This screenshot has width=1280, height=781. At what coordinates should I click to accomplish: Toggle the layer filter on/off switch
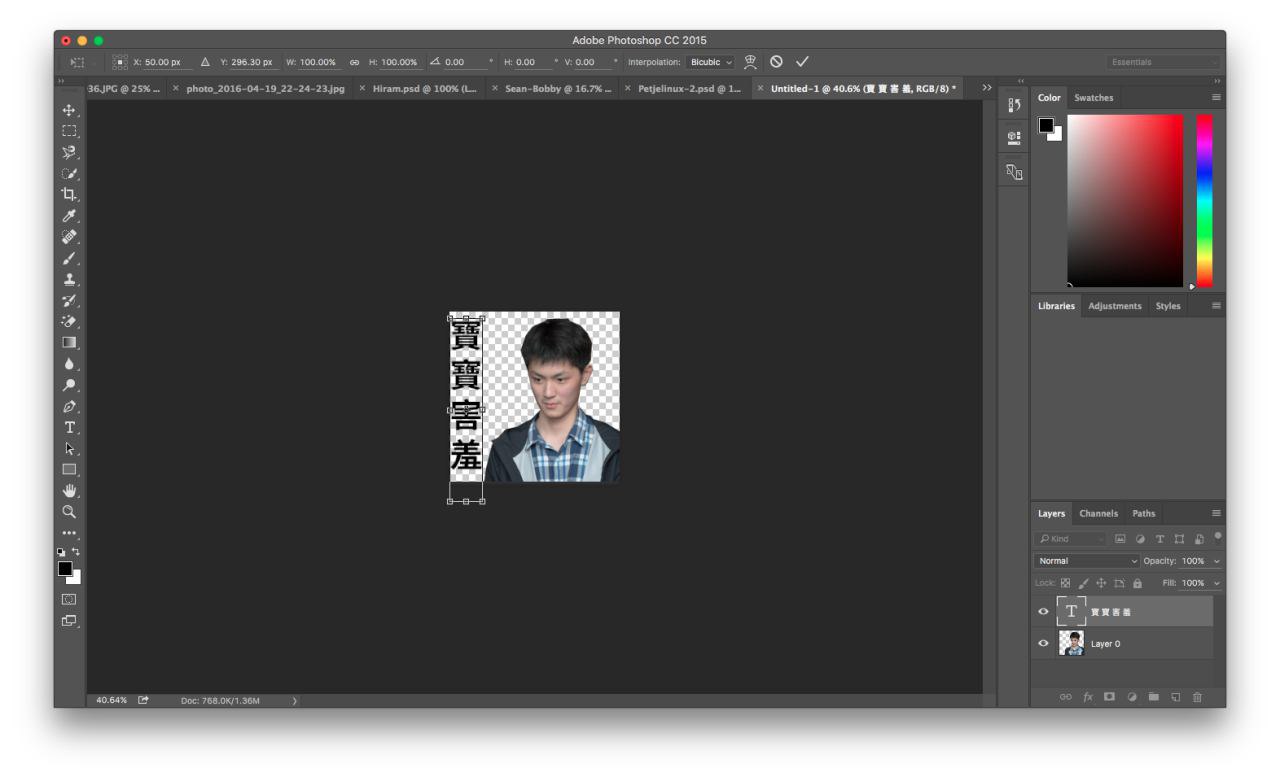[x=1217, y=537]
